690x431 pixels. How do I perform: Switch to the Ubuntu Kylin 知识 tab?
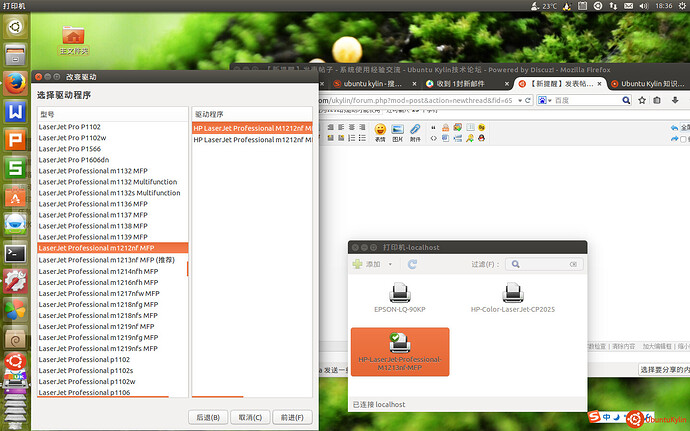click(648, 84)
